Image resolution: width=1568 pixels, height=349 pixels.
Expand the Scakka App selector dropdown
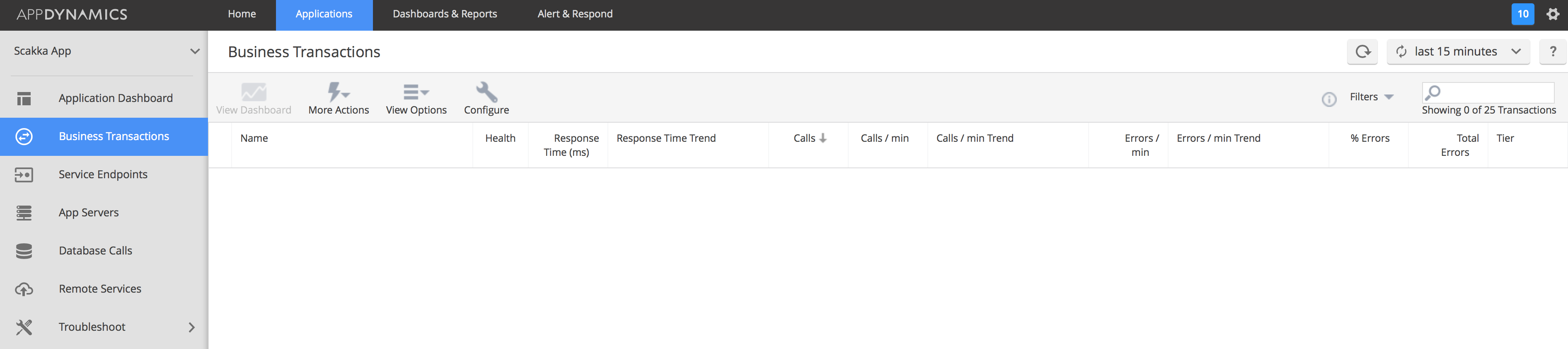pyautogui.click(x=194, y=51)
